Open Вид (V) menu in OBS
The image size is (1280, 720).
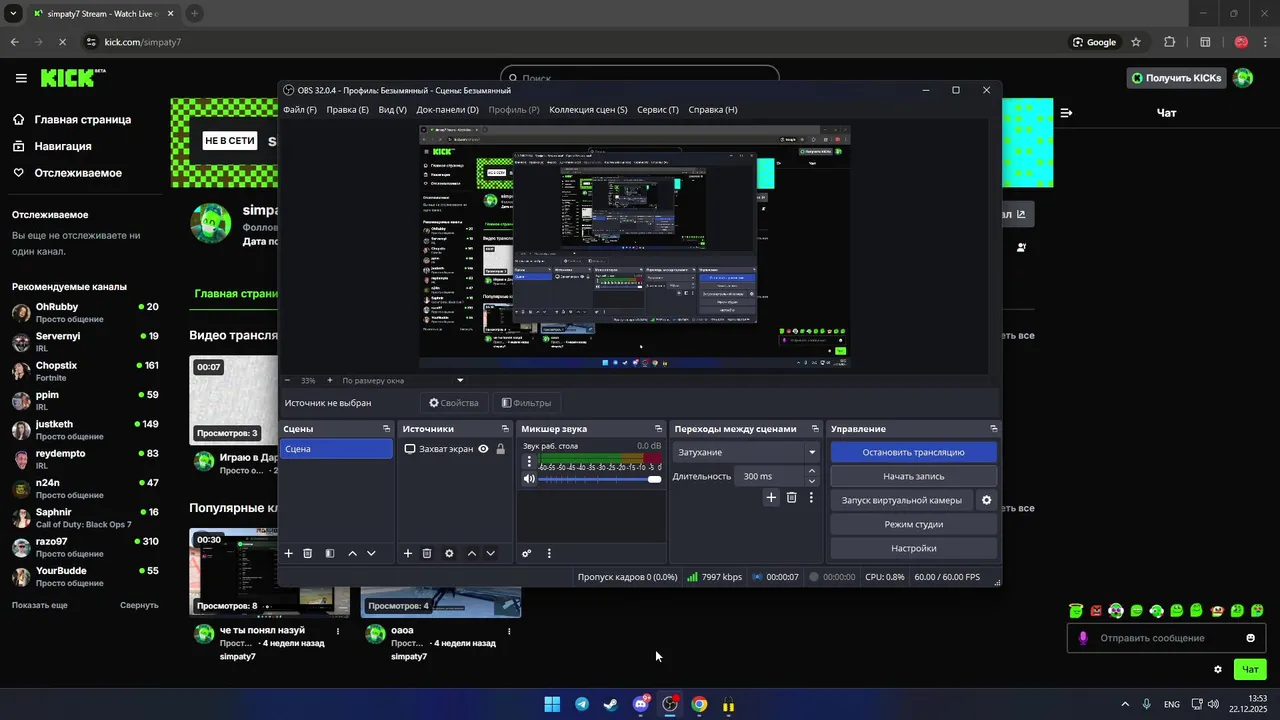pyautogui.click(x=393, y=110)
